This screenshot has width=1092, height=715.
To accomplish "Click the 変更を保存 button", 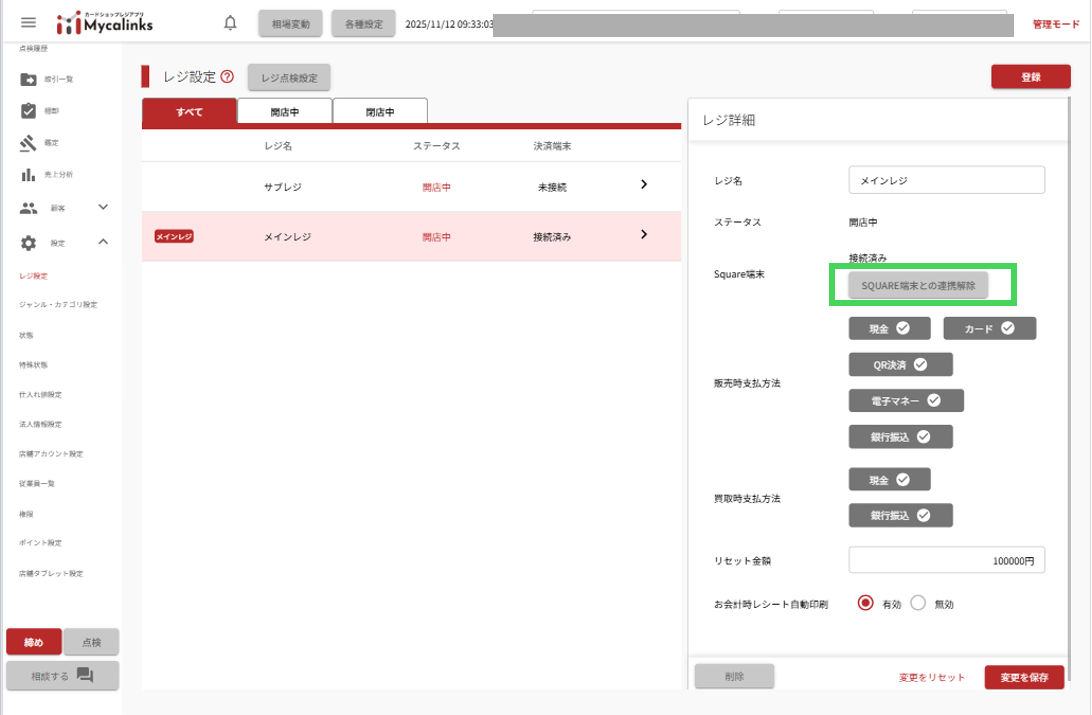I will [x=1024, y=677].
